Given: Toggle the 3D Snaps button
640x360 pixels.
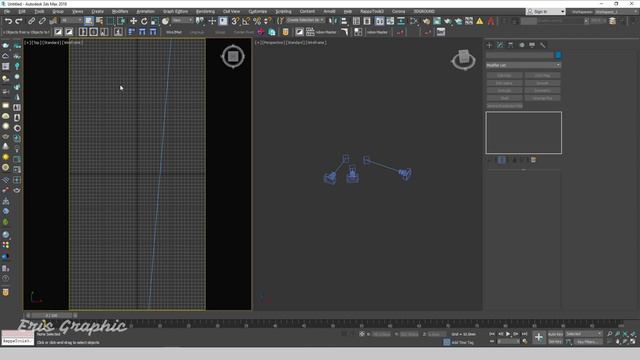Looking at the screenshot, I should [x=235, y=21].
